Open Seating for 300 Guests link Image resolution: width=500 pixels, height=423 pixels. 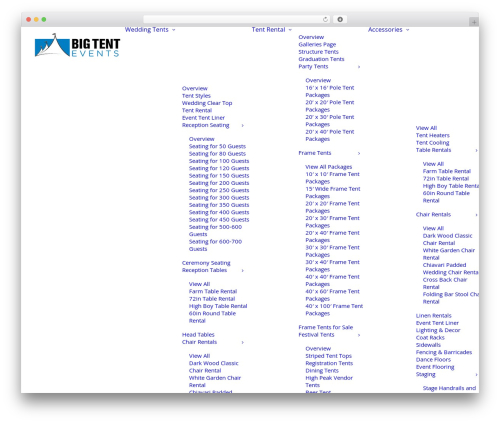point(219,198)
